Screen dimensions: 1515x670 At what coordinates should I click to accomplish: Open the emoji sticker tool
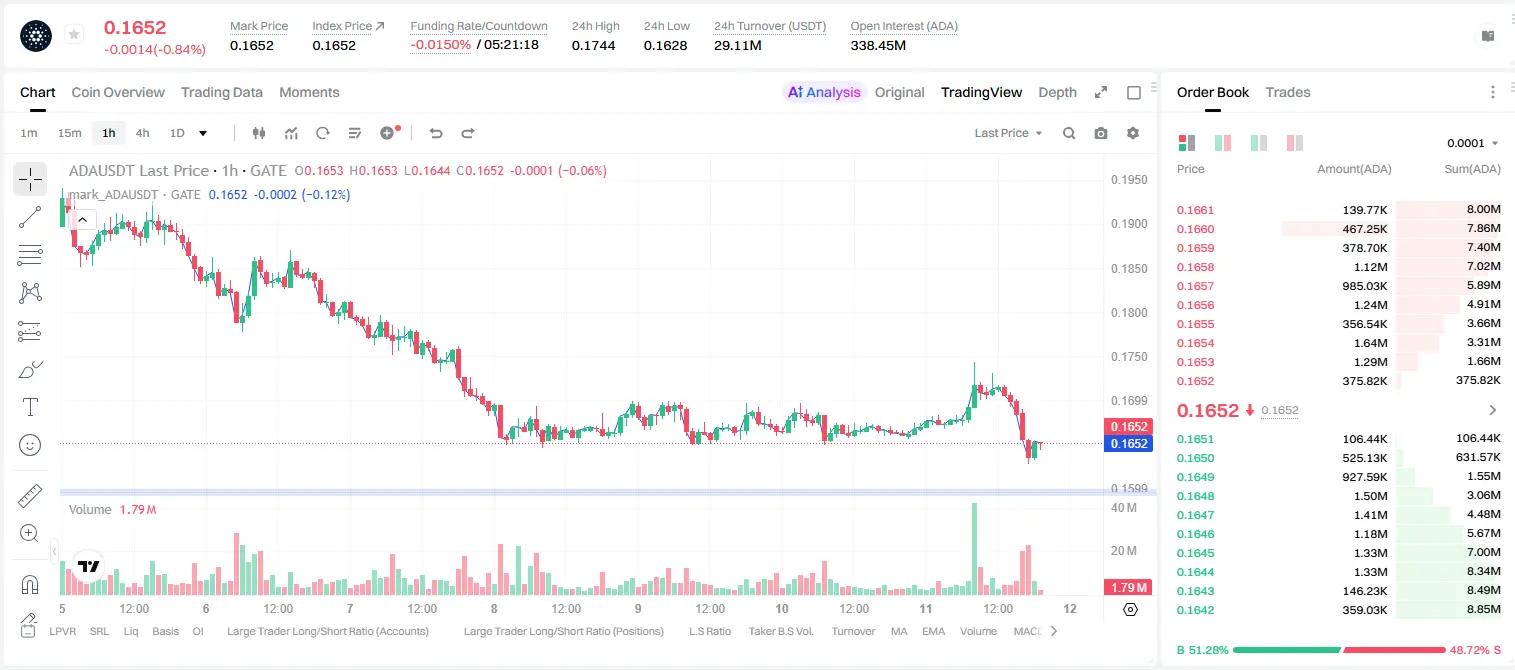pos(30,445)
